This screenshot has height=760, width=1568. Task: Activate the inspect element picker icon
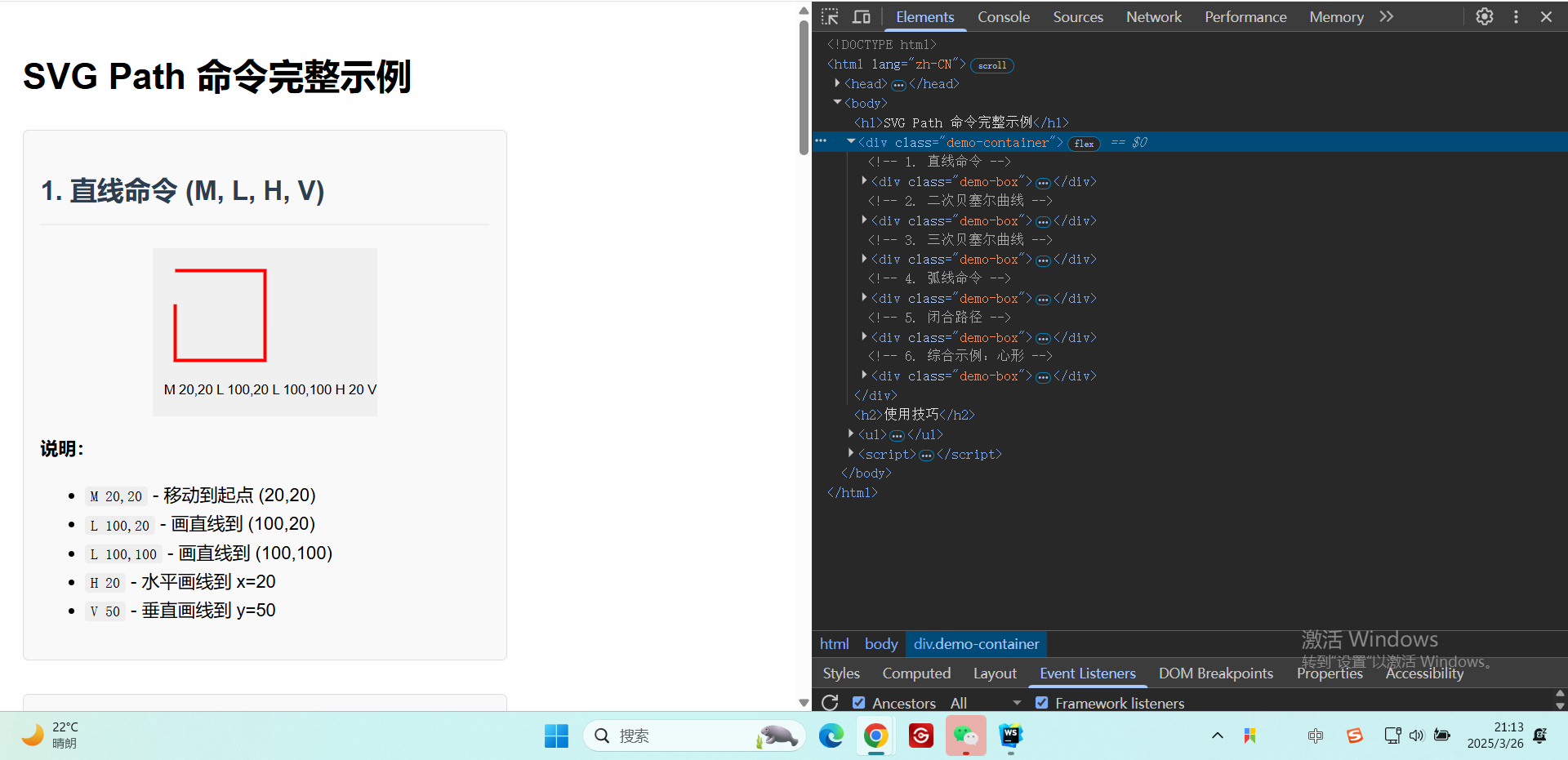pyautogui.click(x=830, y=16)
